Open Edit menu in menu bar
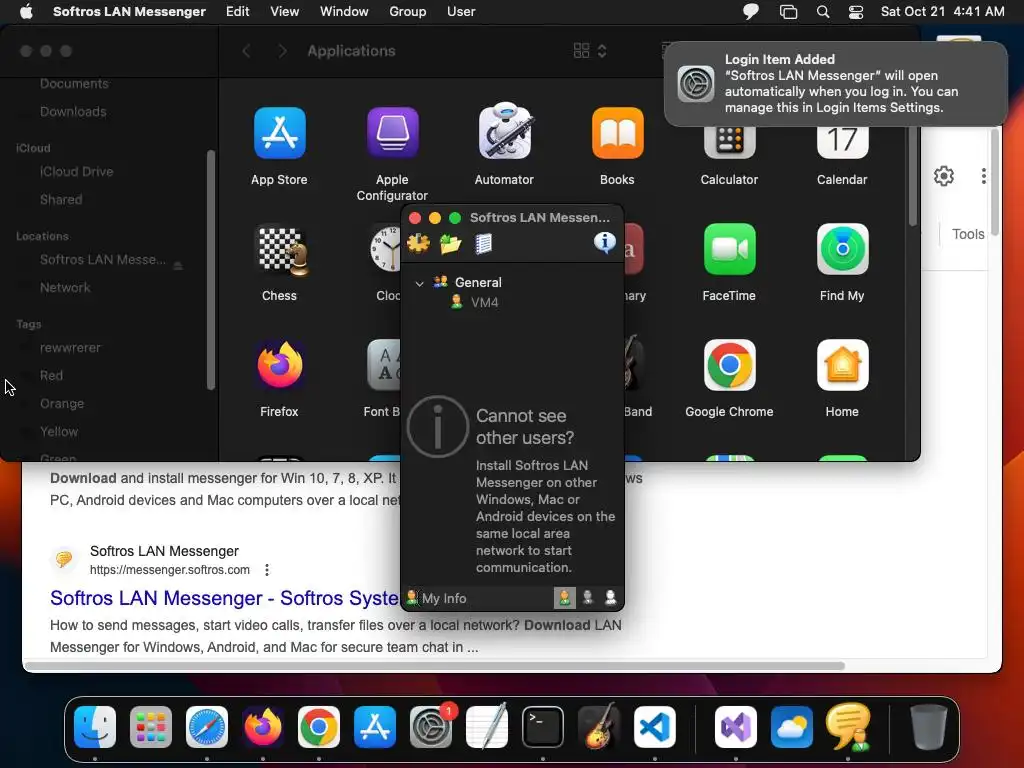Screen dimensions: 1024x768 tap(238, 12)
